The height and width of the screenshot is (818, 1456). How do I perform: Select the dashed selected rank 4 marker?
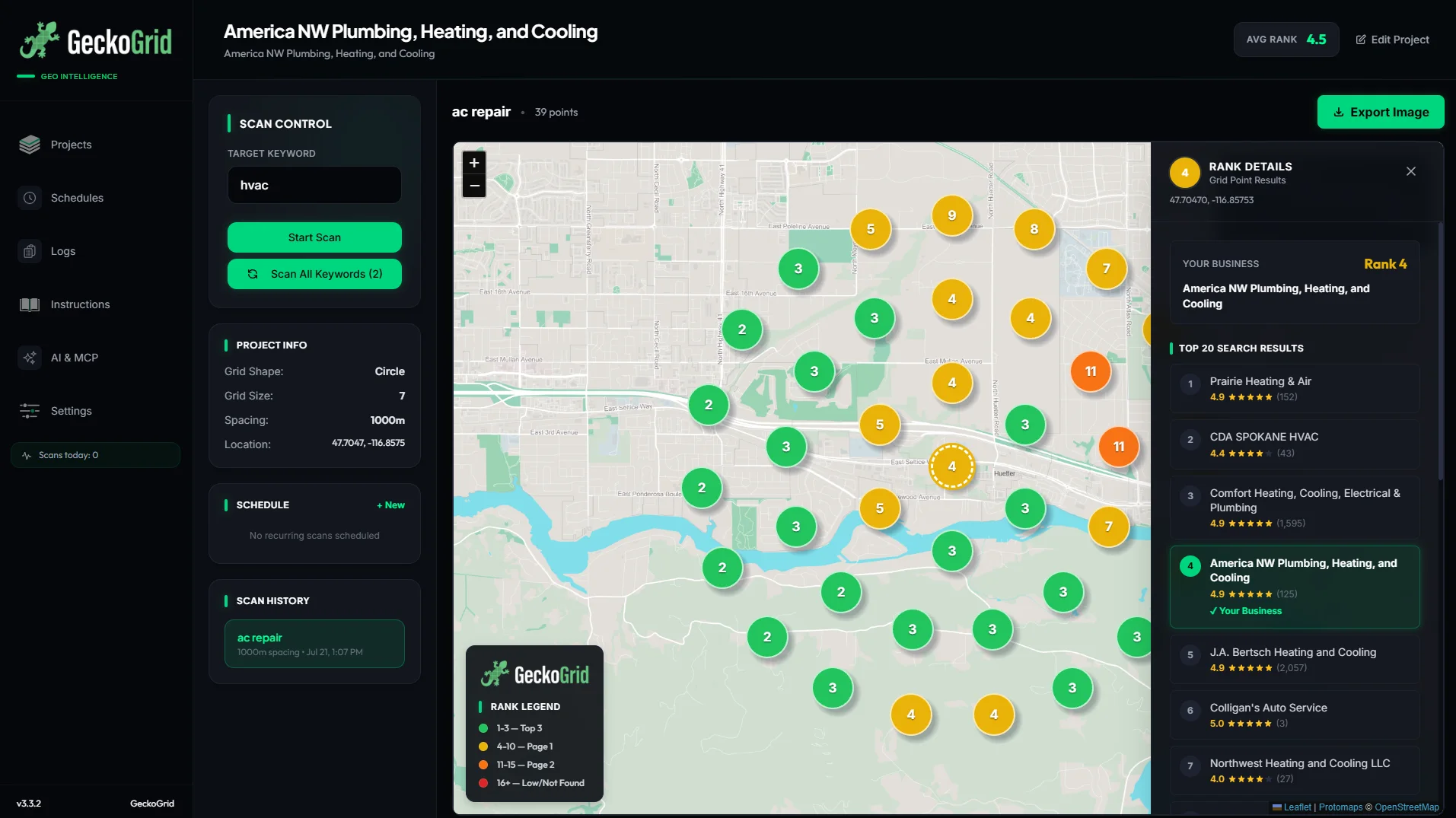[x=952, y=466]
